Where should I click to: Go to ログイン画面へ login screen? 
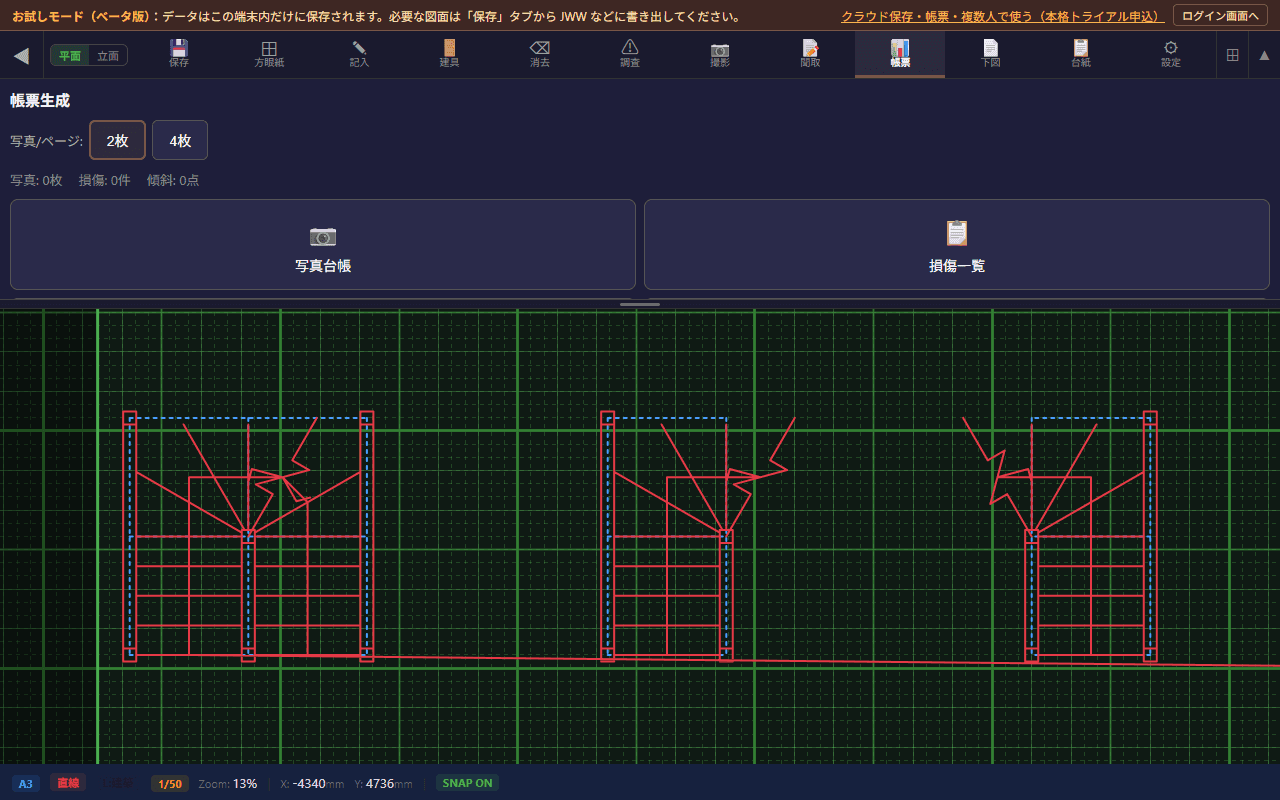tap(1220, 16)
